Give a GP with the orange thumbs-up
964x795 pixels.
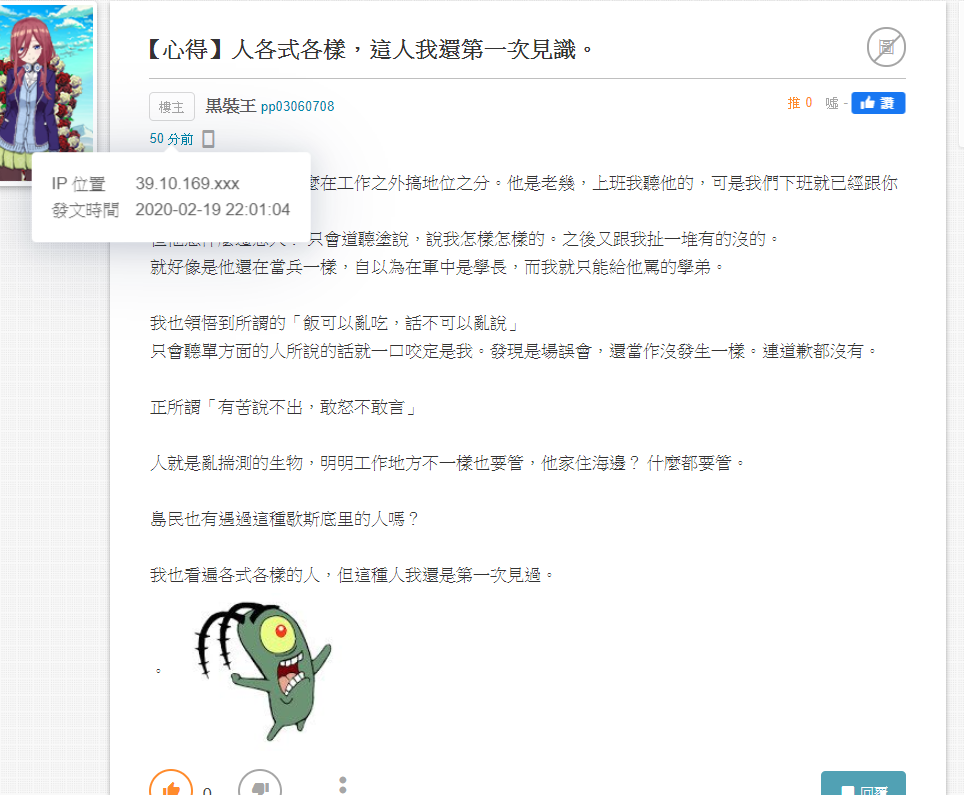click(x=171, y=784)
